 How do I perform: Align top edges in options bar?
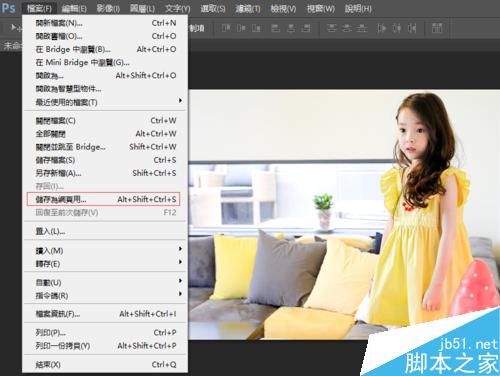tap(226, 28)
